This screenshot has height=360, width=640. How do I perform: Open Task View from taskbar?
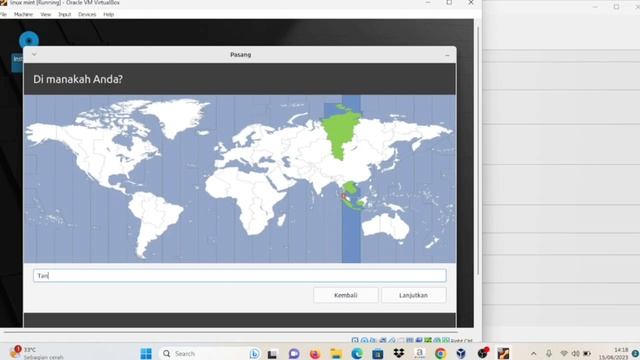[x=272, y=353]
